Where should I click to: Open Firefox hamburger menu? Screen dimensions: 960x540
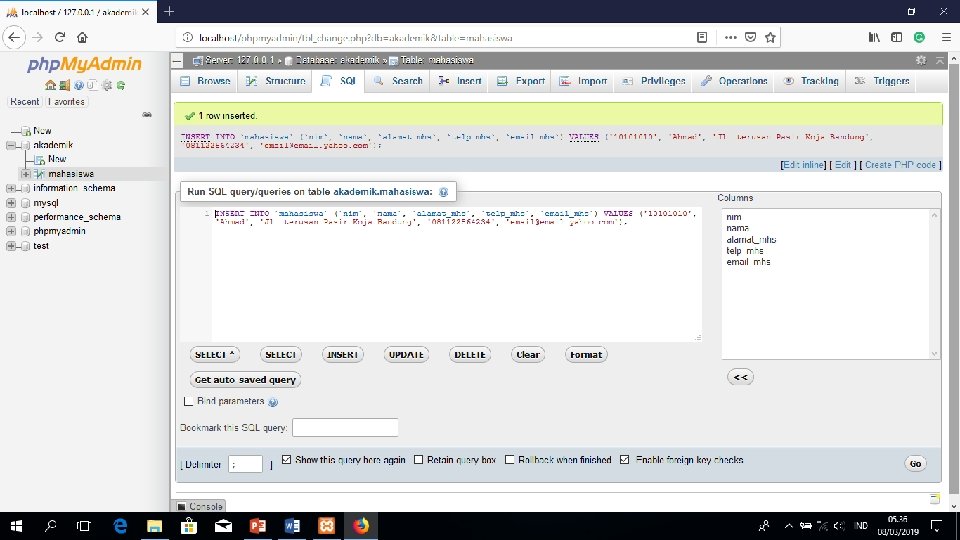946,37
